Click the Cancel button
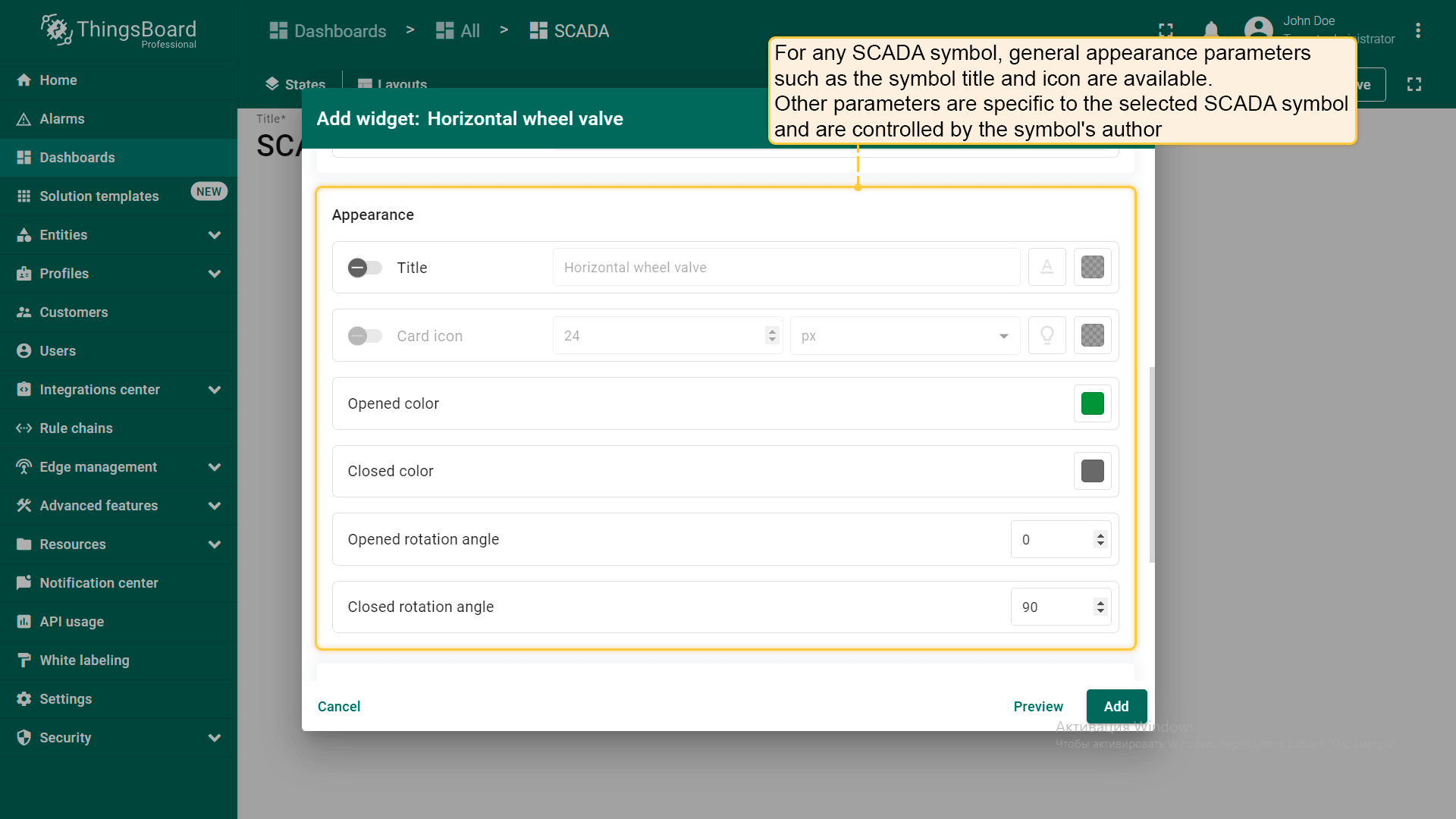1456x819 pixels. coord(339,706)
